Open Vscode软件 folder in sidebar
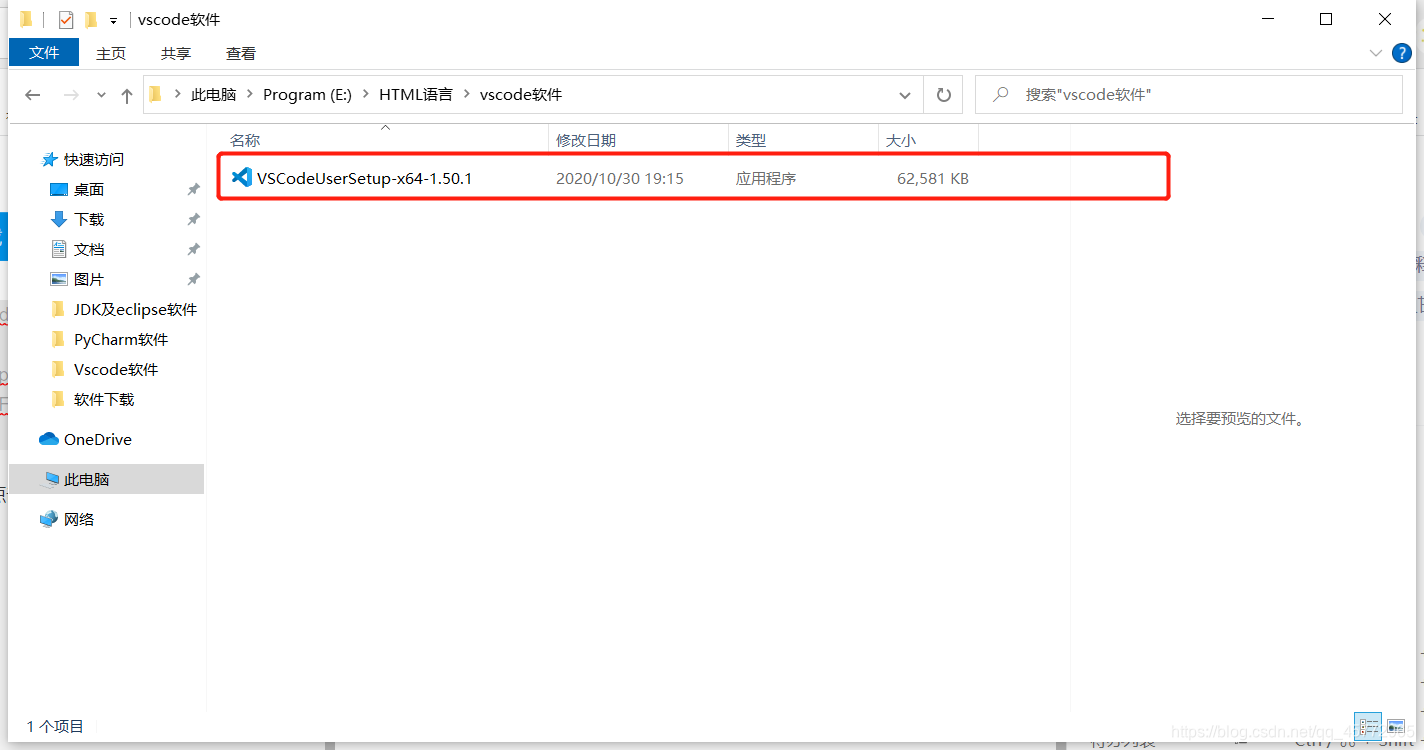Image resolution: width=1424 pixels, height=750 pixels. click(x=116, y=369)
